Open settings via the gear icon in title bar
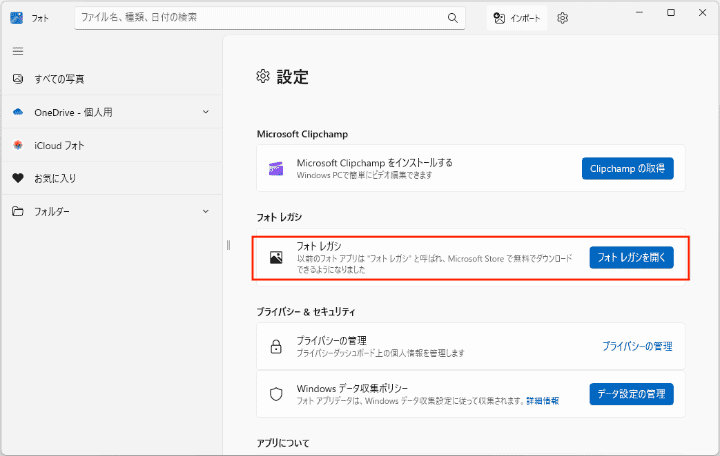The width and height of the screenshot is (720, 456). (x=562, y=18)
